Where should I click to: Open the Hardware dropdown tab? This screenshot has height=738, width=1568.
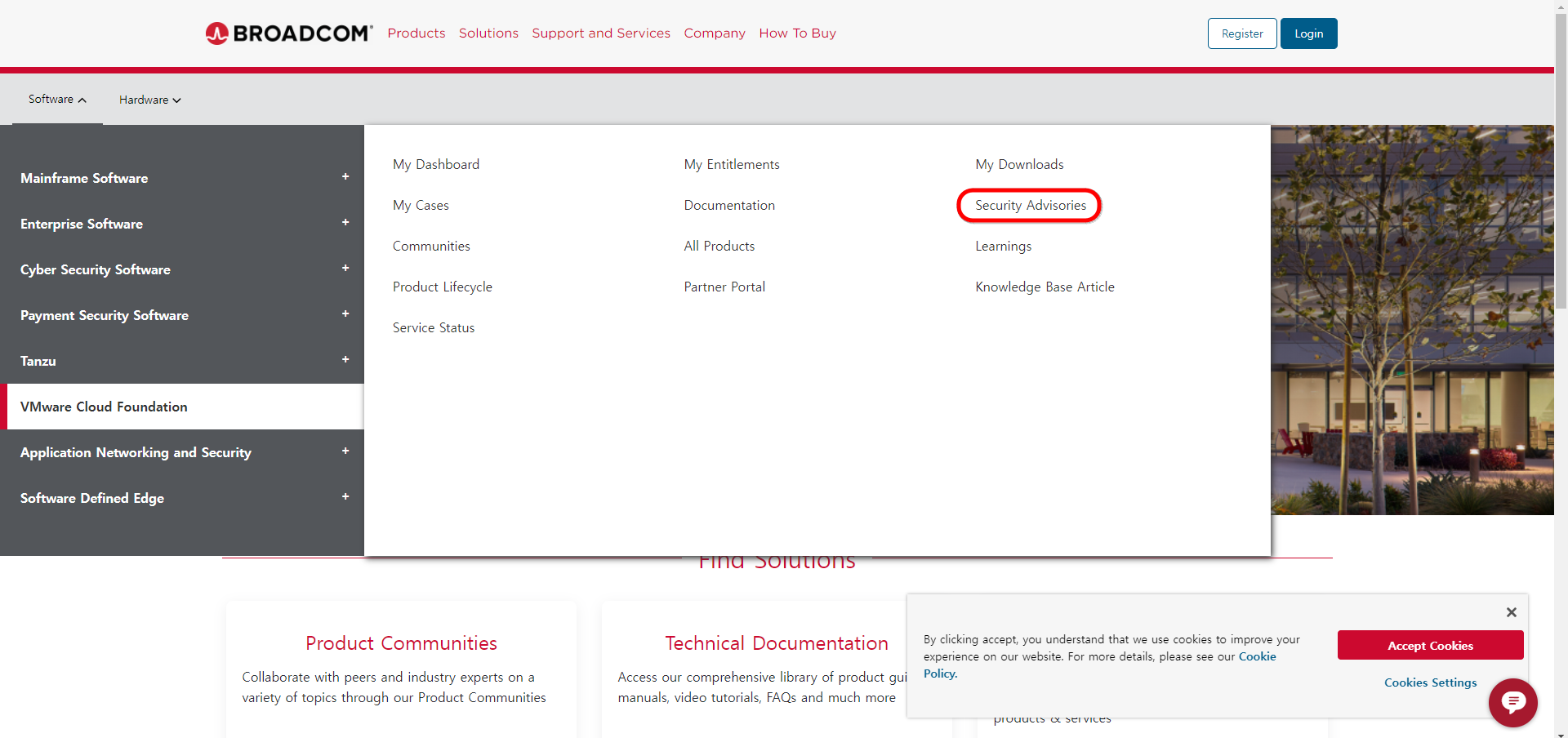click(149, 100)
